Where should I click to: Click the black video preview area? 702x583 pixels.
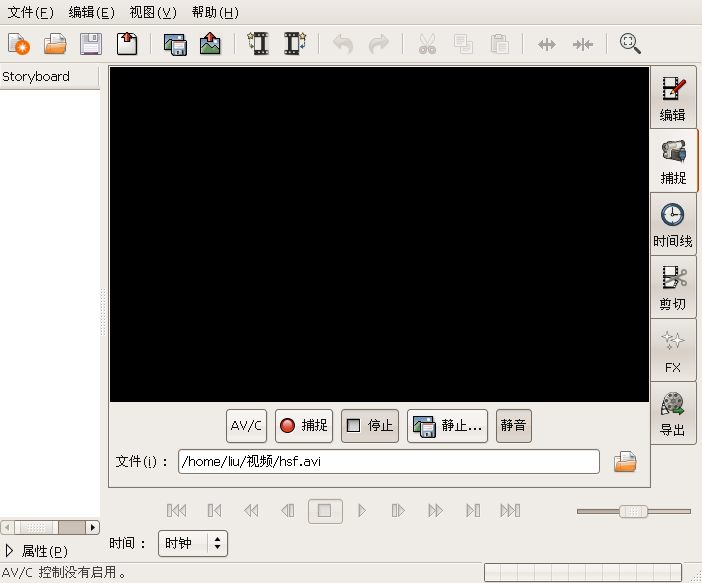[380, 234]
